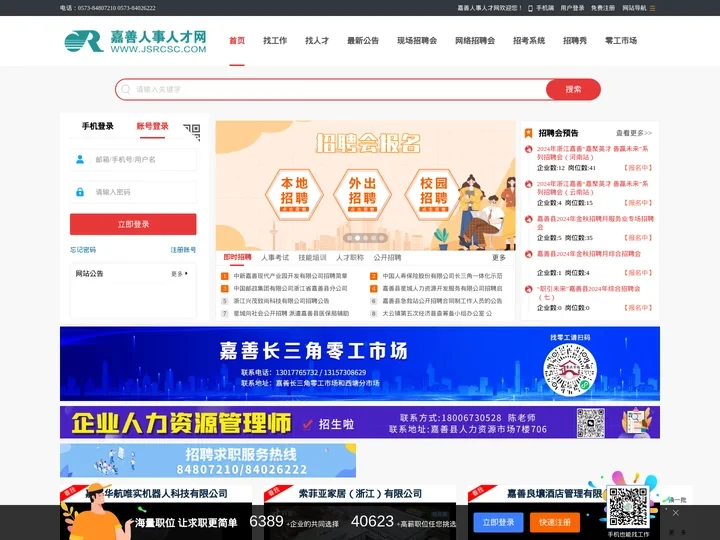The width and height of the screenshot is (720, 540).
Task: Select the 人才职称 news tab
Action: point(350,257)
